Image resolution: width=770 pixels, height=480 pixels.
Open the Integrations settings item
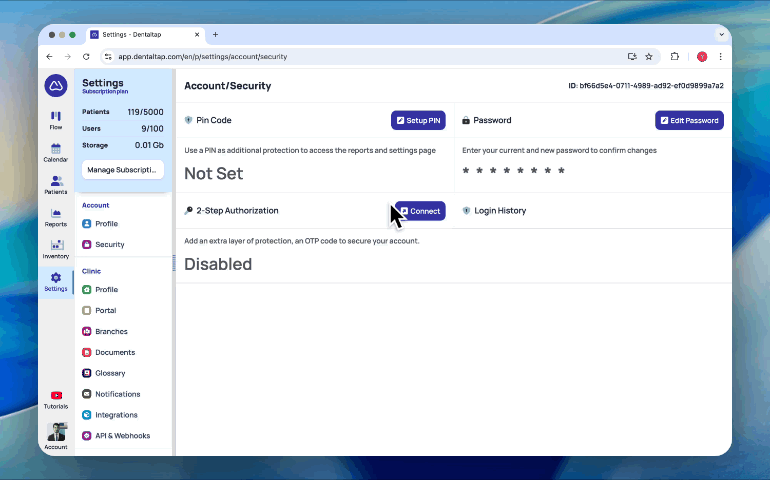116,415
